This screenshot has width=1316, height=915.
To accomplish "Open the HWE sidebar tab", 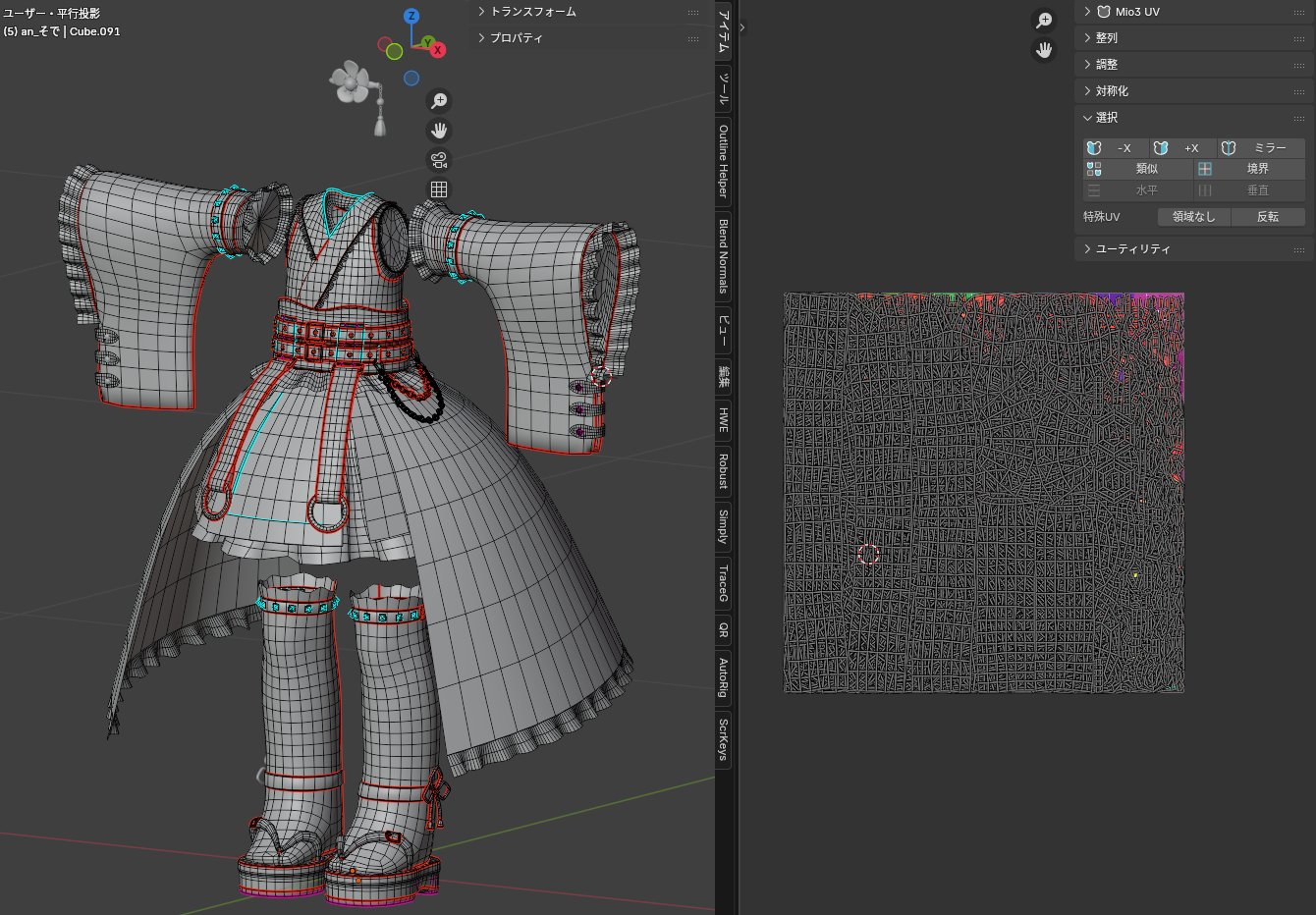I will pos(724,419).
